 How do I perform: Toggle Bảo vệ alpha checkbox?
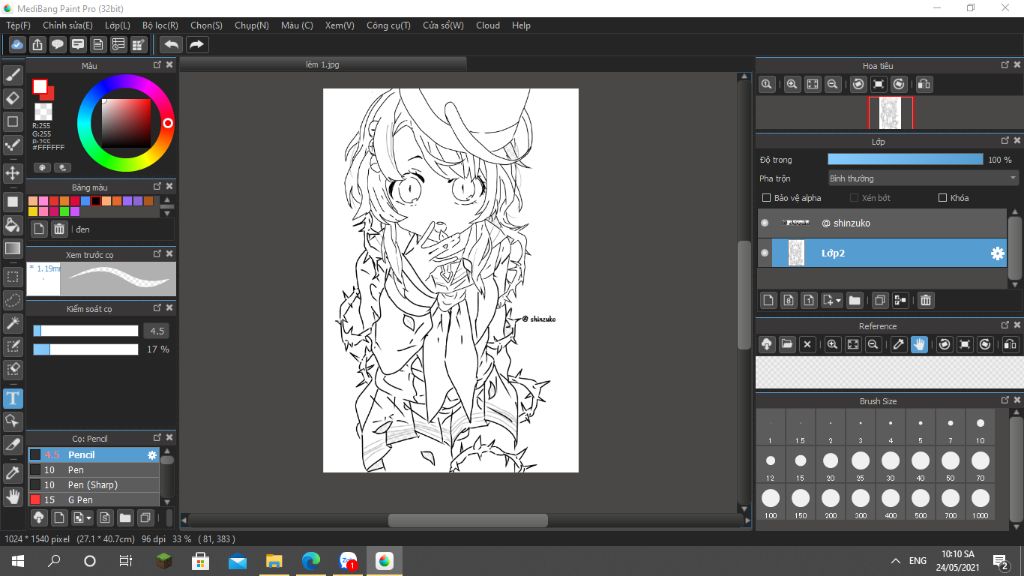coord(767,198)
